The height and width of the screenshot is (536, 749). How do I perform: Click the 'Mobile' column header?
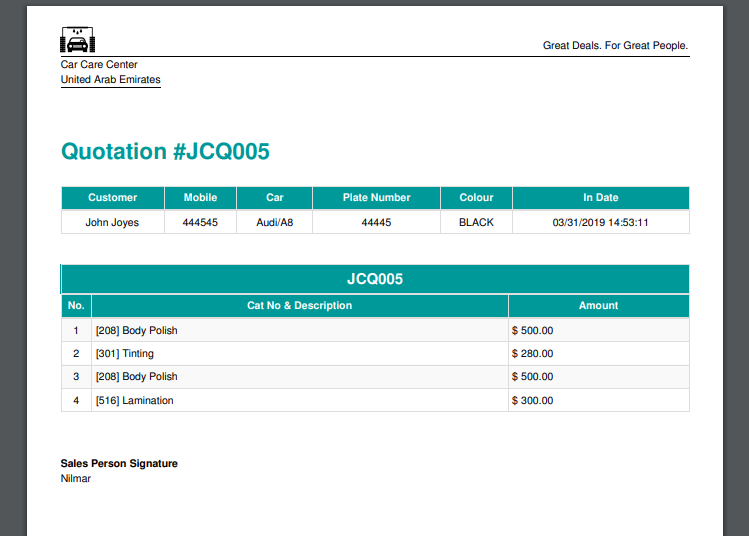click(200, 198)
